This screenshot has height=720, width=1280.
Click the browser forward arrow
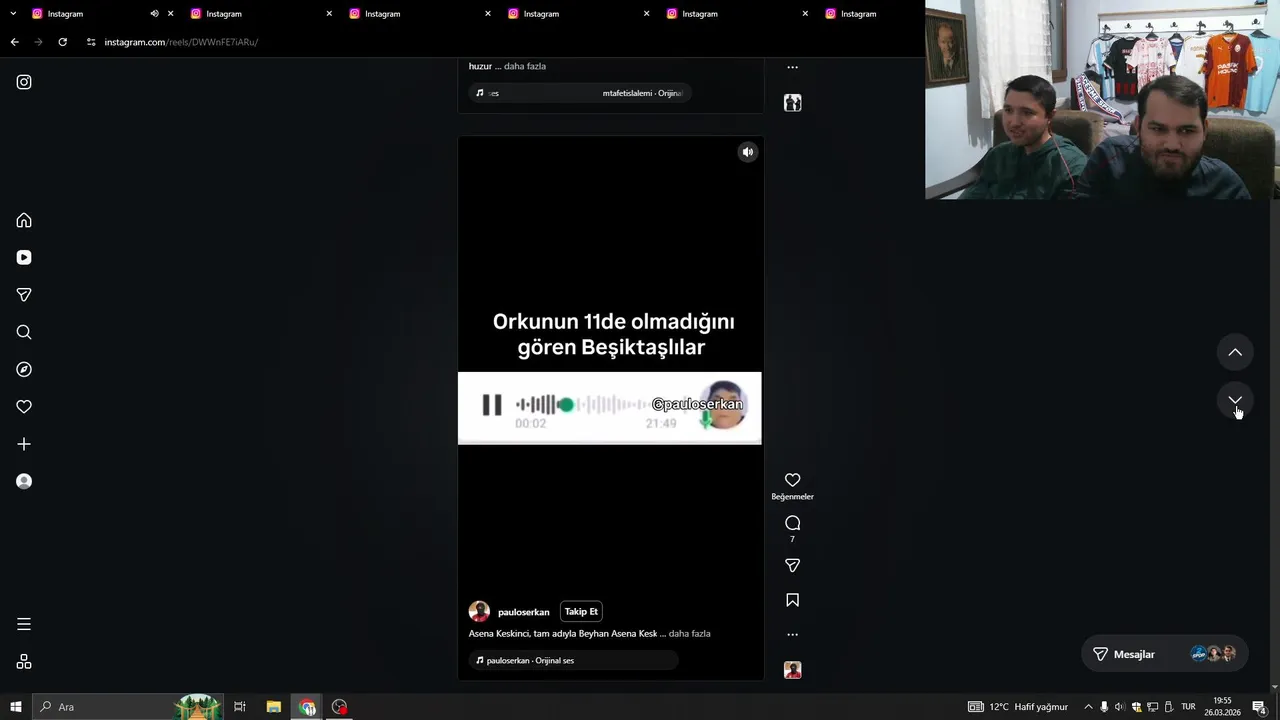click(x=38, y=42)
